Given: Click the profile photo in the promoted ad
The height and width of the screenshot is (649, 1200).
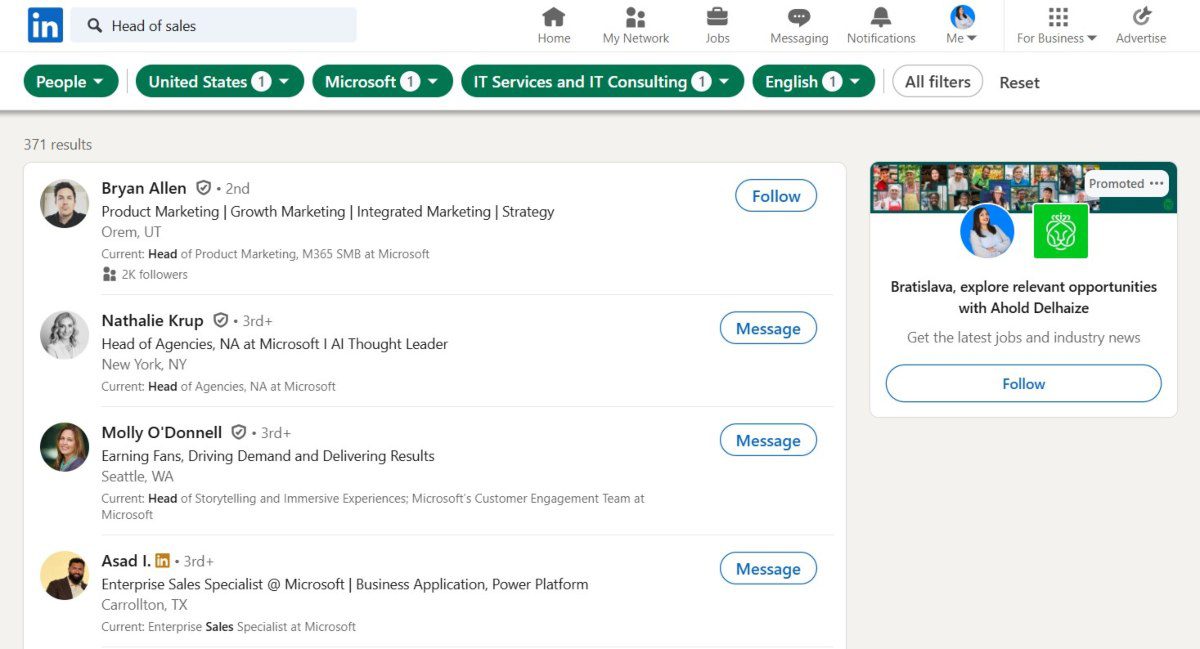Looking at the screenshot, I should (x=987, y=231).
